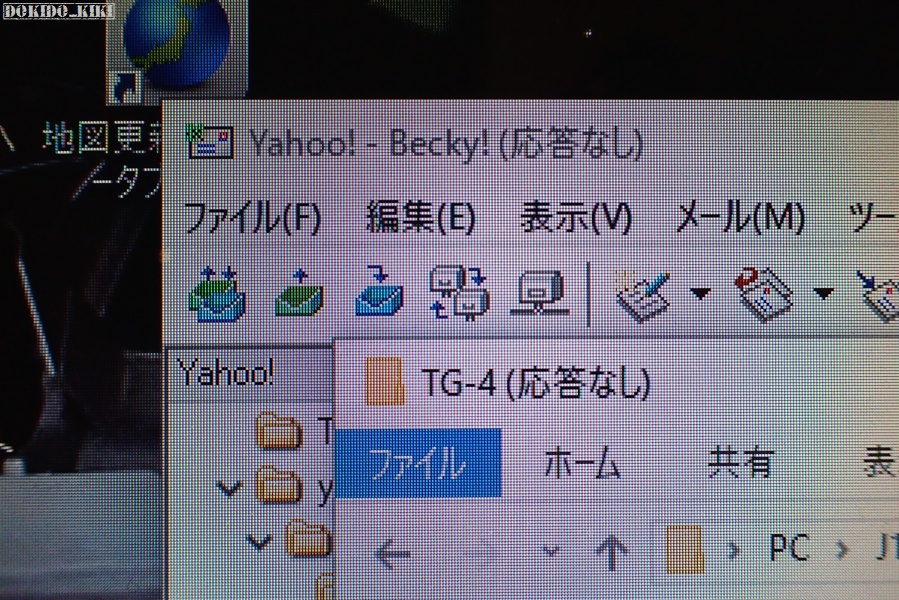
Task: Open recent locations chevron in TG-4 window
Action: (x=550, y=552)
